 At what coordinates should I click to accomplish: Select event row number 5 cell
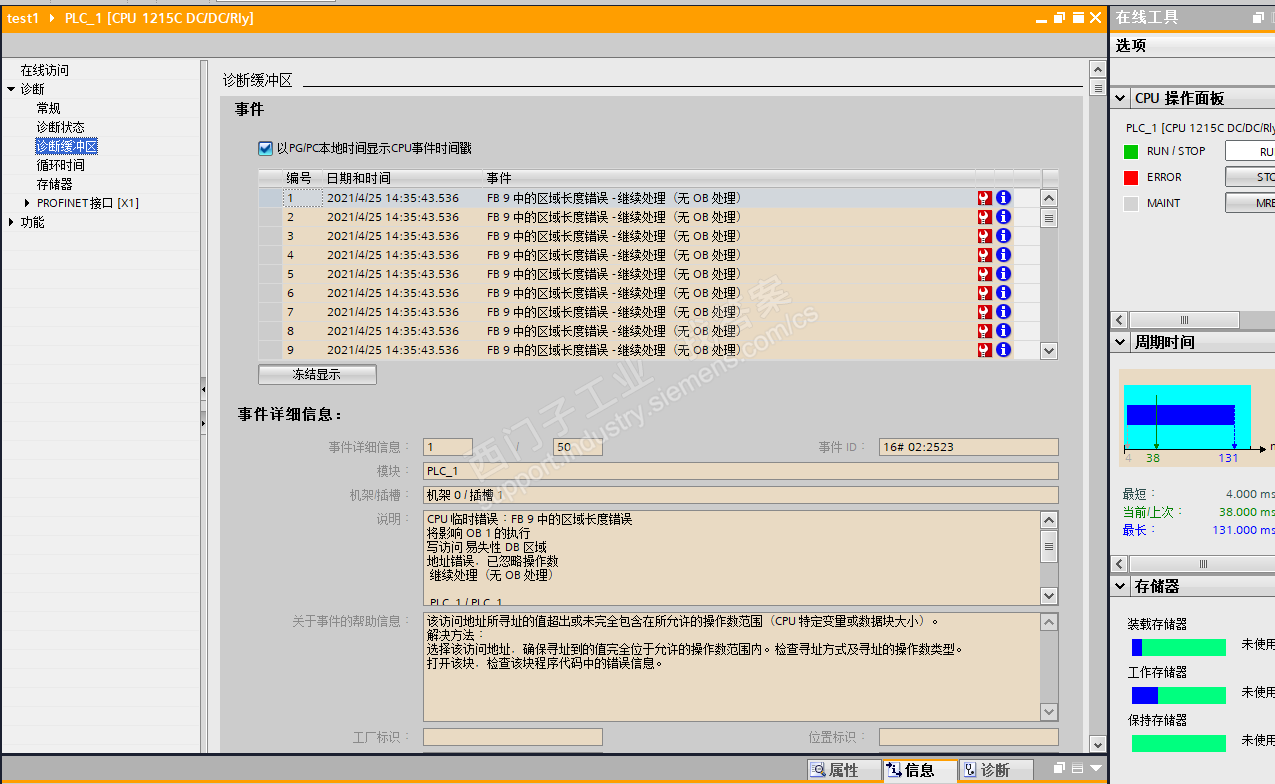click(303, 274)
